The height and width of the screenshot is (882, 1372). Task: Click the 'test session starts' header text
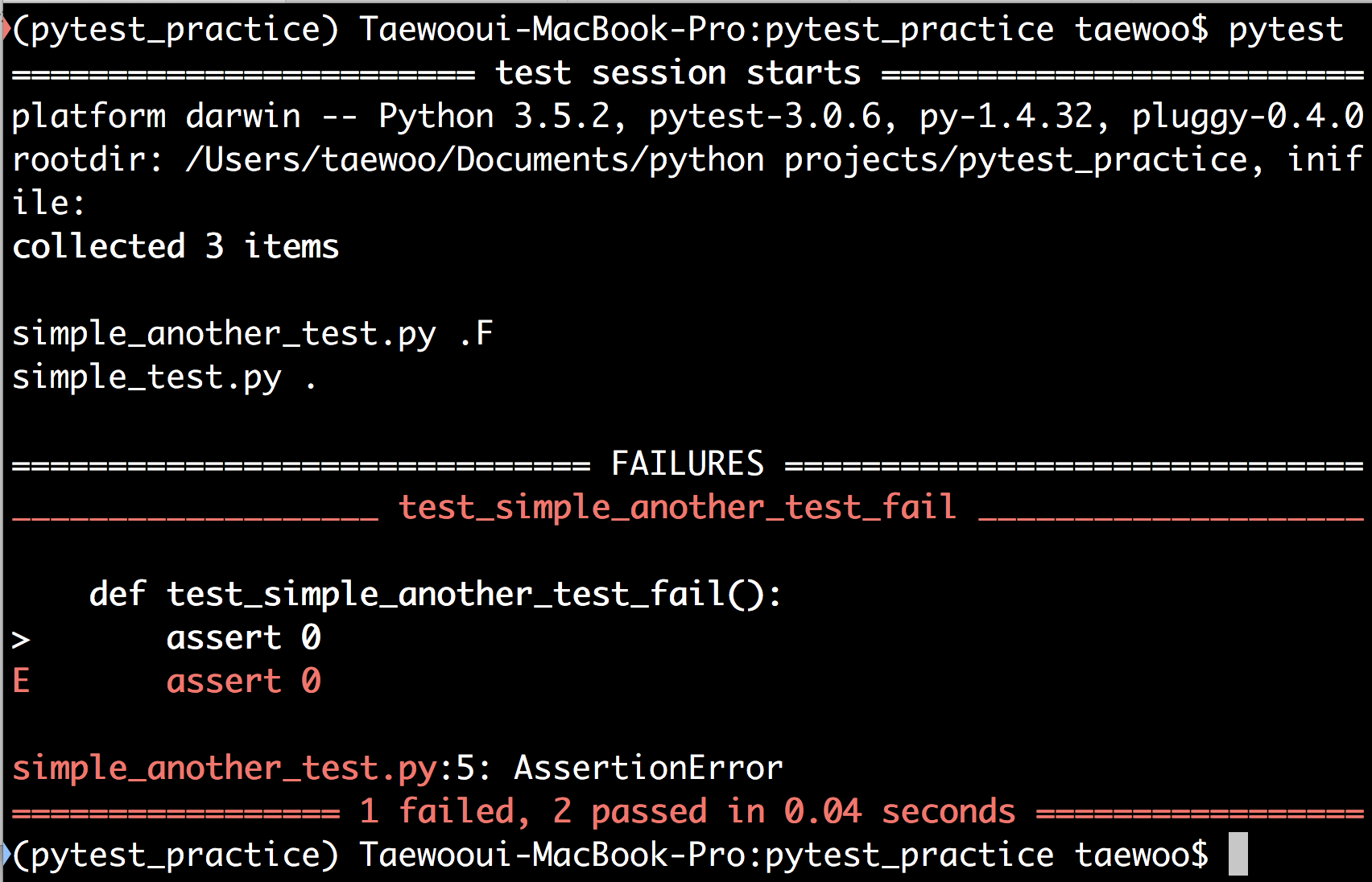(x=678, y=73)
